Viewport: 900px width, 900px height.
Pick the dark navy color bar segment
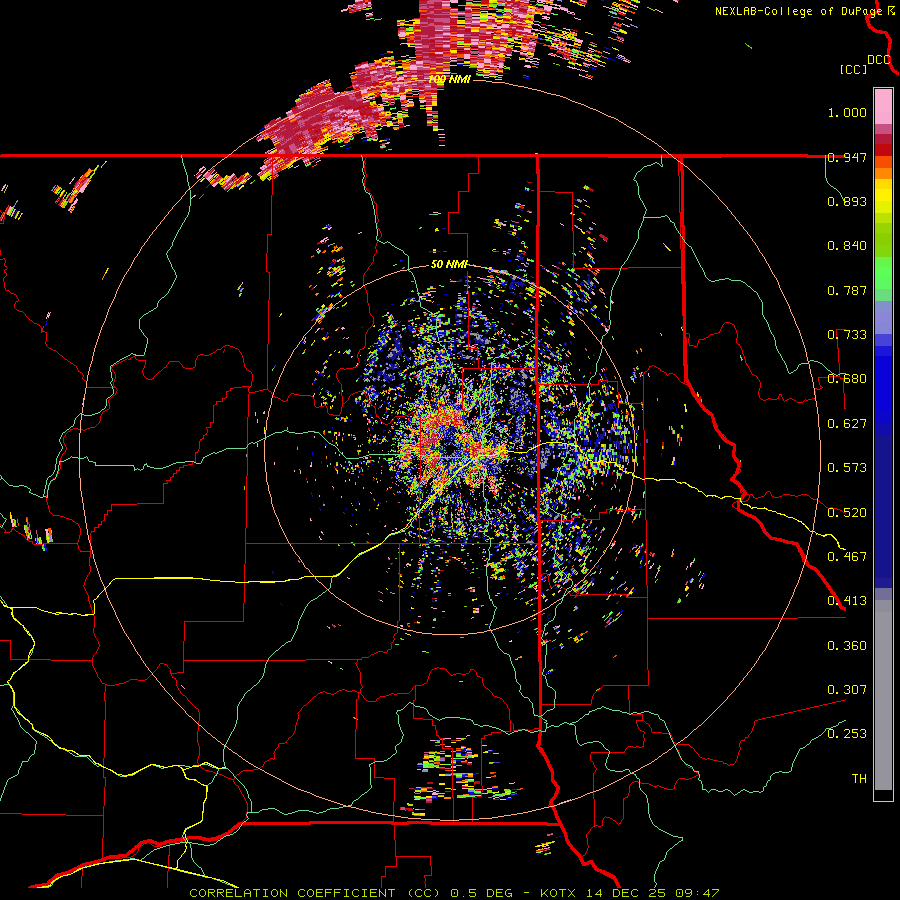click(x=883, y=511)
